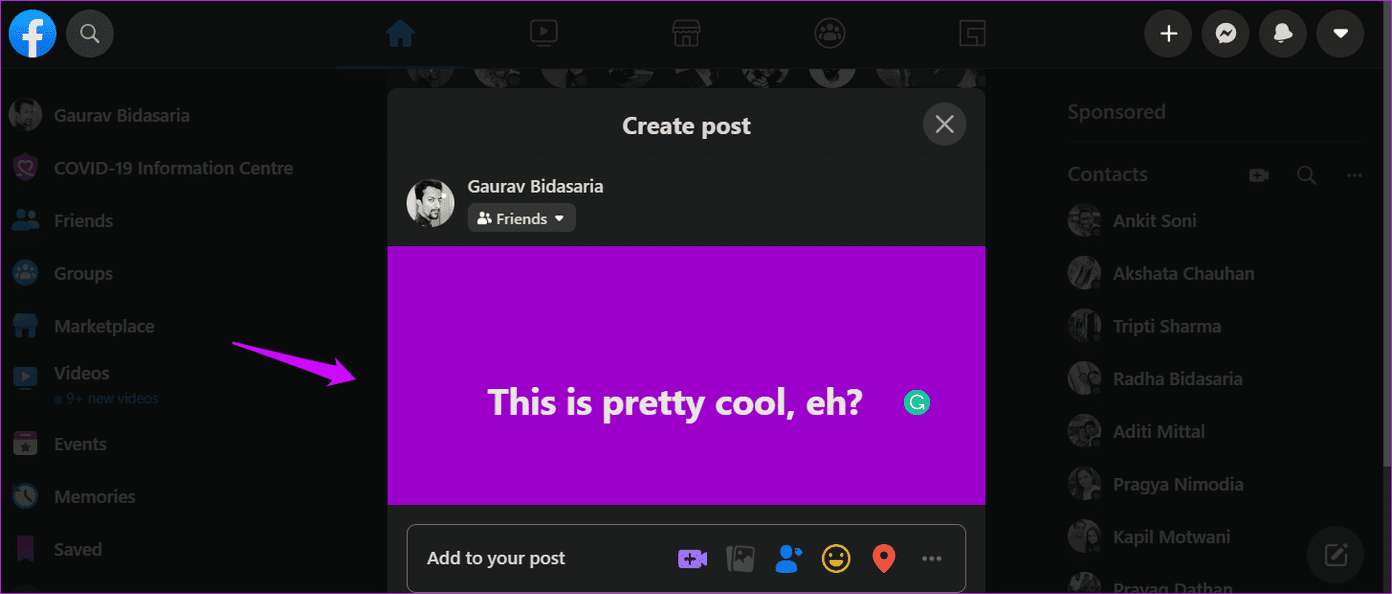1392x594 pixels.
Task: Open Messenger from the top bar
Action: click(1225, 34)
